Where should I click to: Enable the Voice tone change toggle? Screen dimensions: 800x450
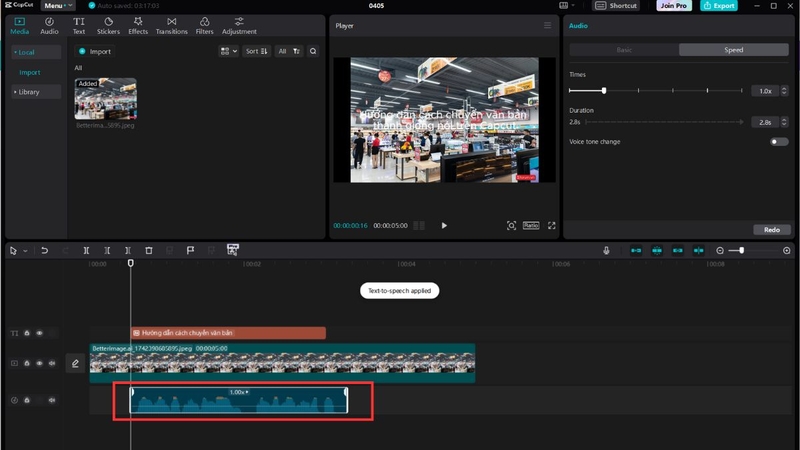point(779,142)
